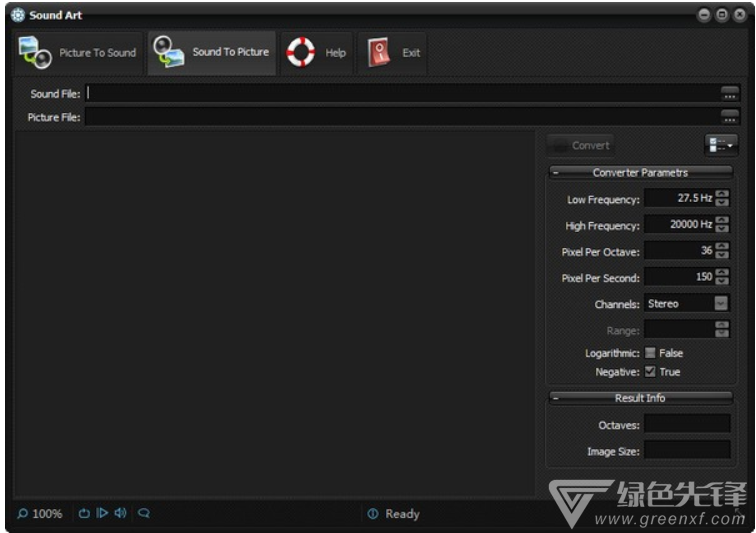Open the Channels Stereo dropdown
756x533 pixels.
point(721,303)
